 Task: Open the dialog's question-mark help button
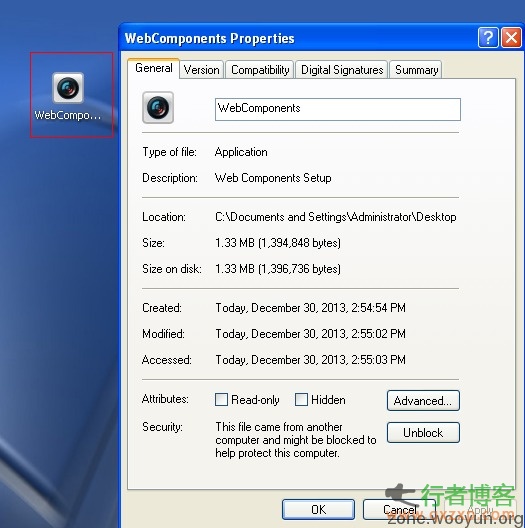[x=488, y=37]
